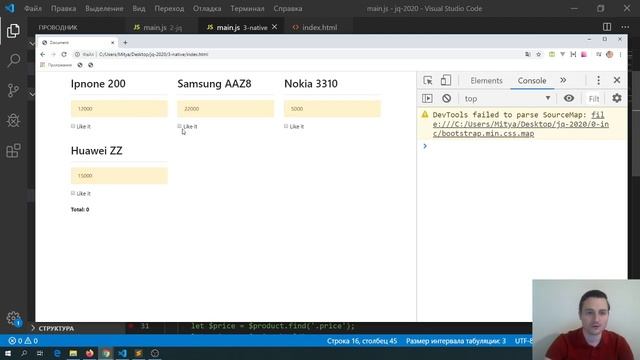Go back in the browser
Screen dimensions: 640x360
pyautogui.click(x=43, y=54)
